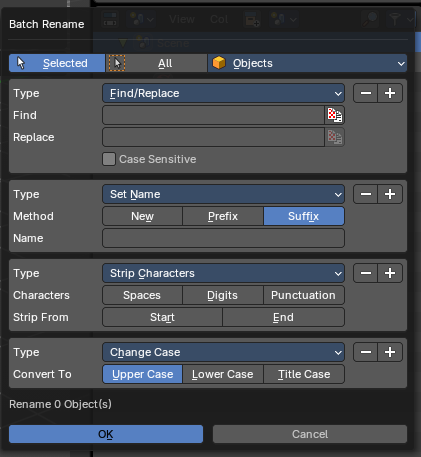Toggle Strip From Start
This screenshot has width=421, height=457.
pos(162,317)
